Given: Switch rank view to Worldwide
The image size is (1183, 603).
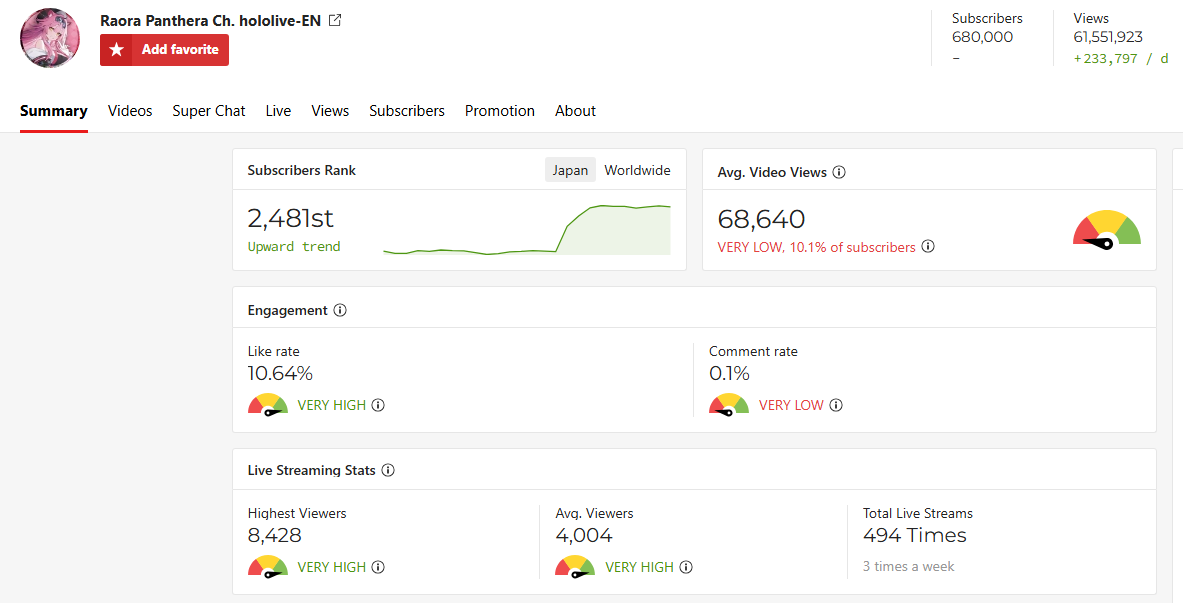Looking at the screenshot, I should pos(638,170).
